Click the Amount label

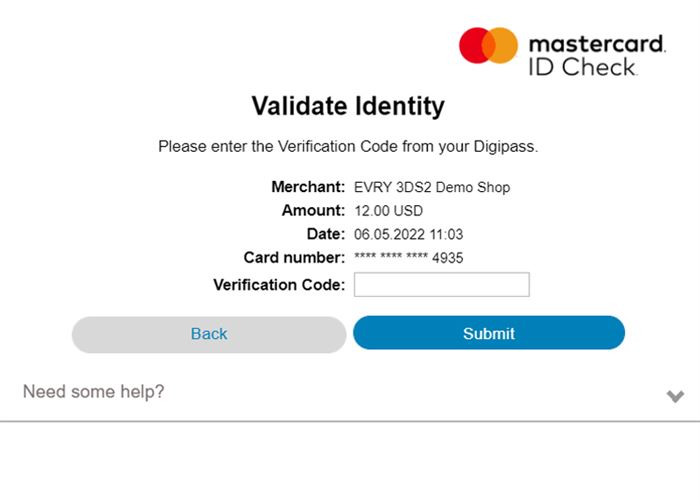pos(313,210)
